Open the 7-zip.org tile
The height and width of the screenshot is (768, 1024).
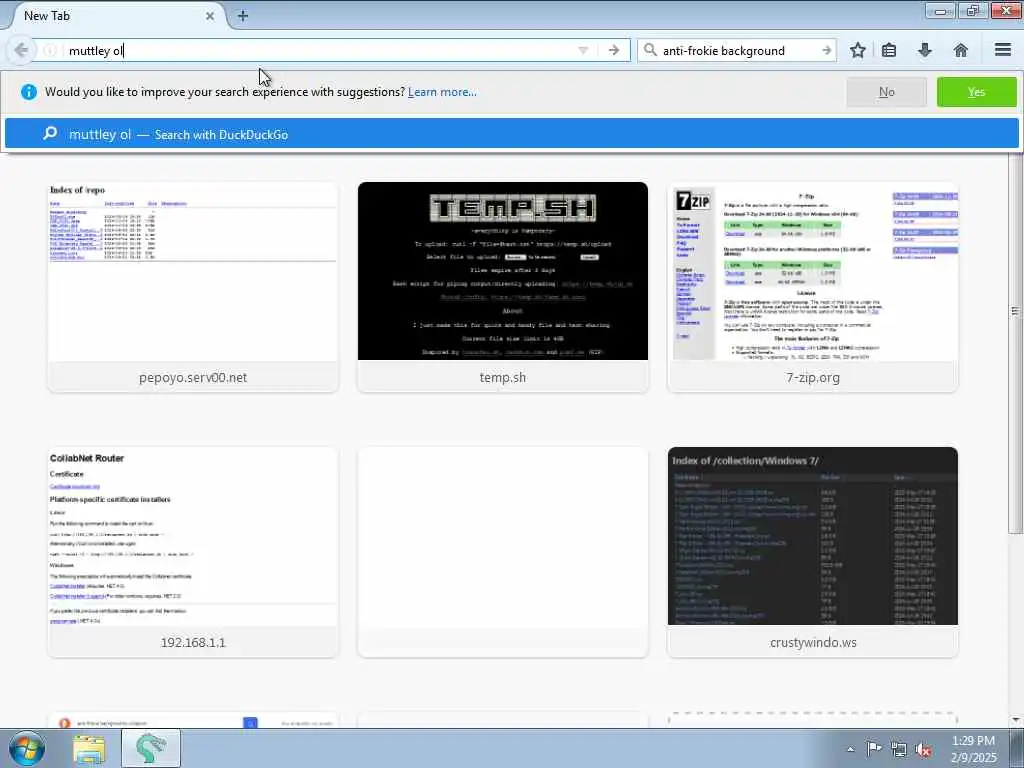tap(813, 287)
